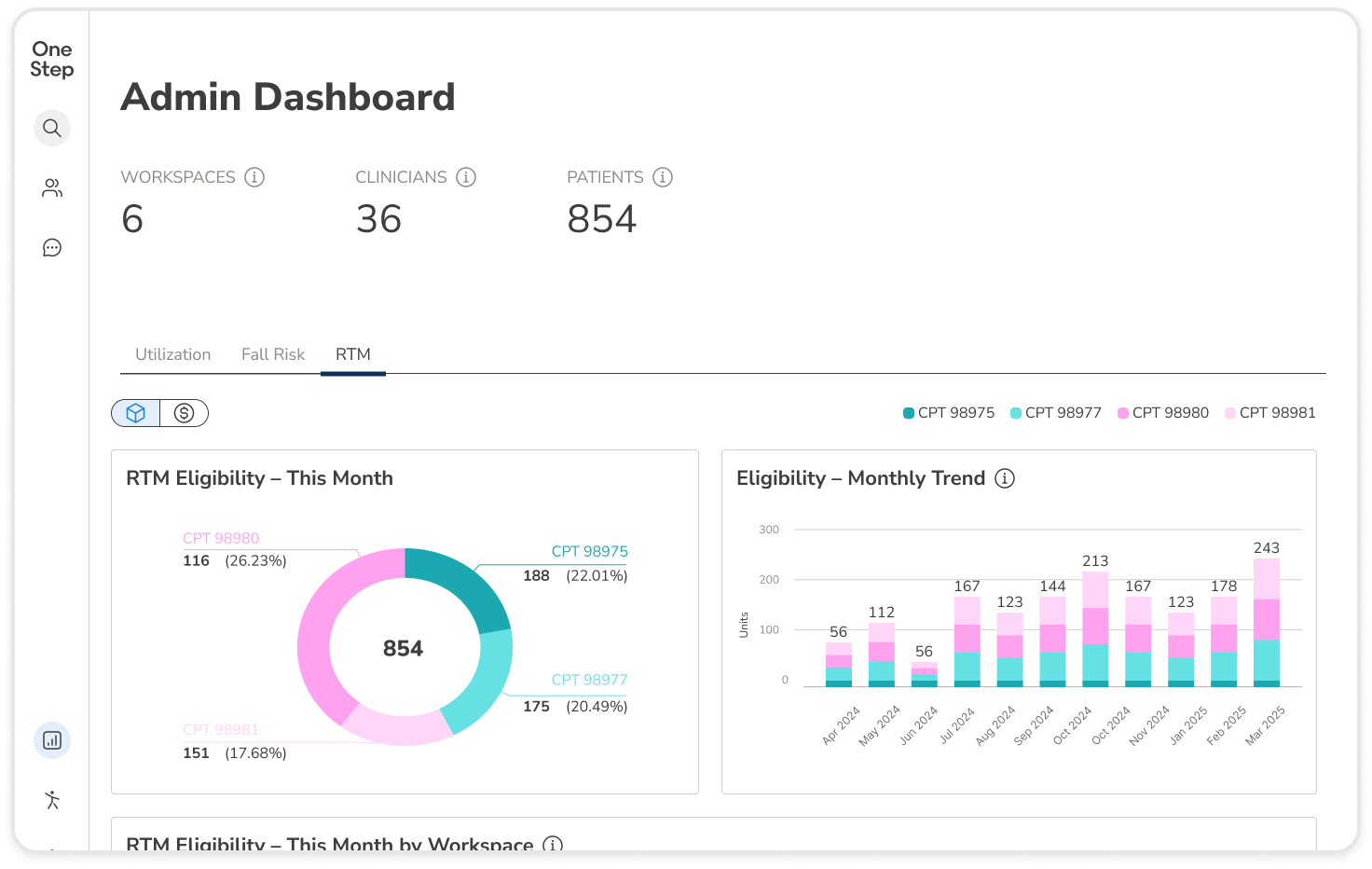Click the RTM Eligibility – This Month title

(x=259, y=478)
